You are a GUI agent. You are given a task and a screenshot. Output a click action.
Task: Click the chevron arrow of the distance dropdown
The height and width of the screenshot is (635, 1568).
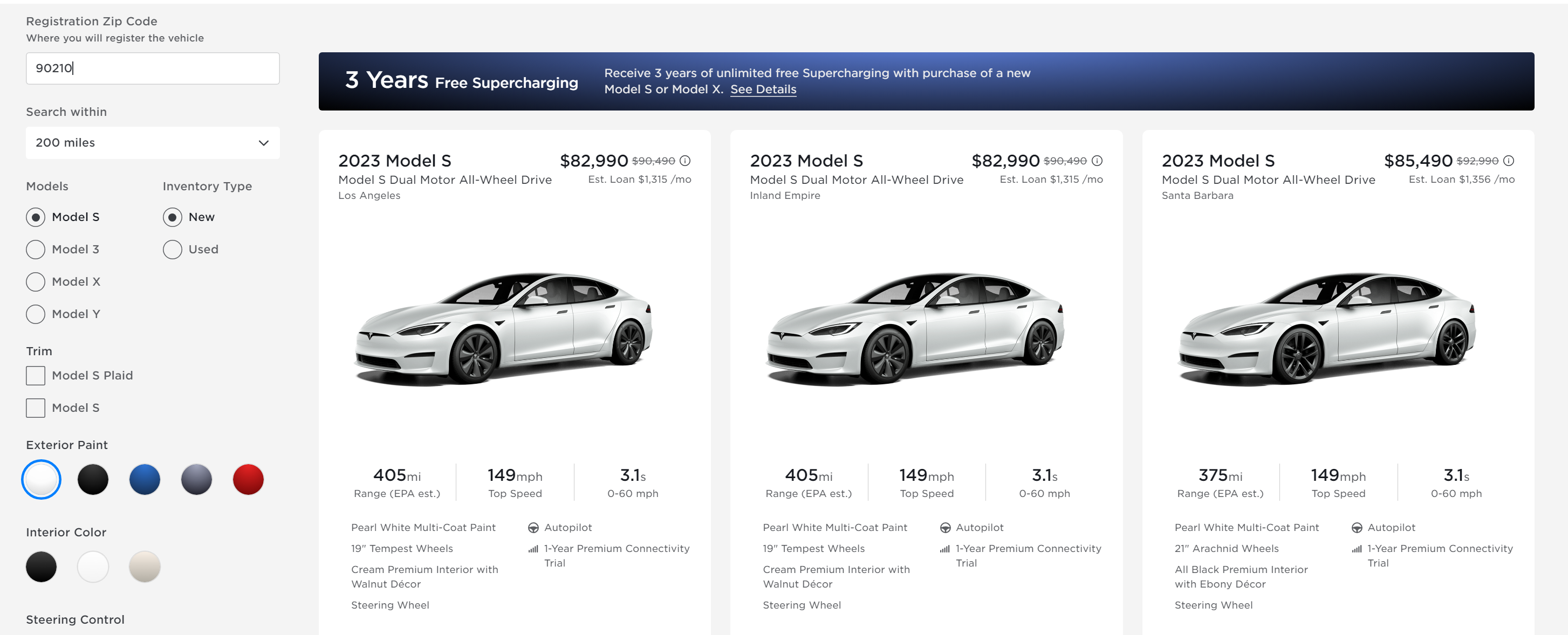coord(264,143)
